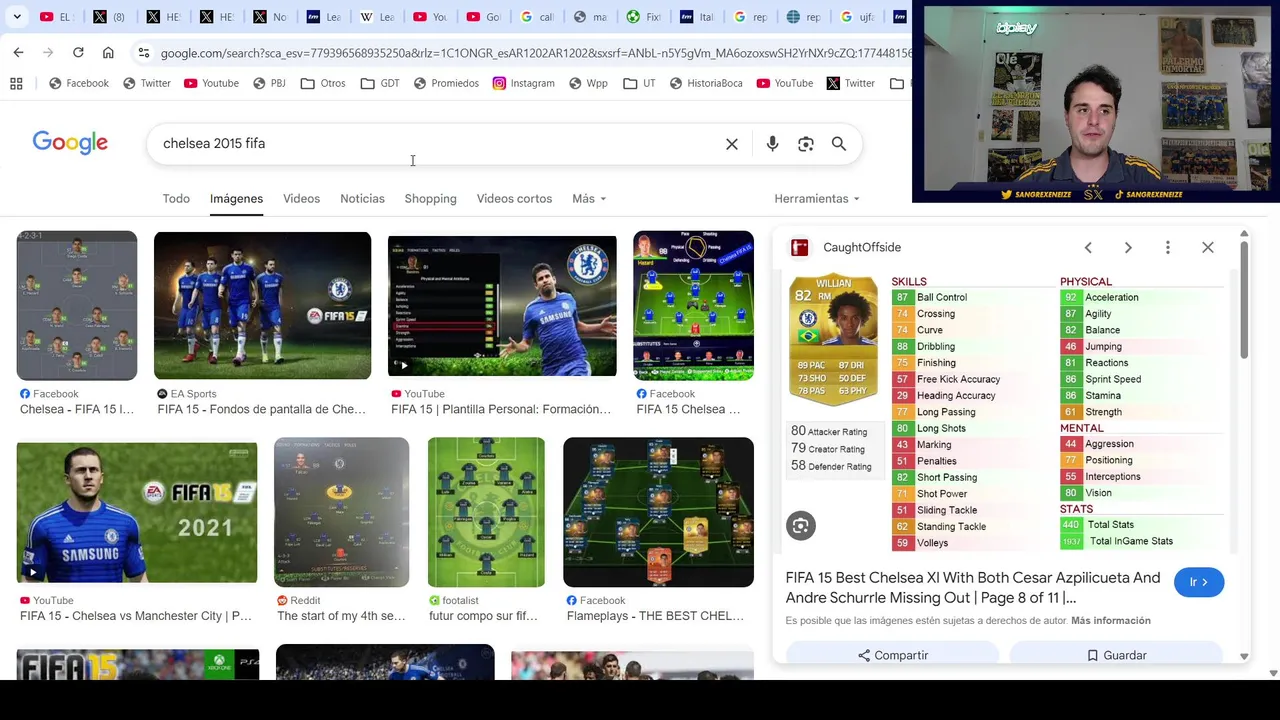Open FIFA 15 Best Chelsea XI article title
The height and width of the screenshot is (720, 1280).
click(x=973, y=587)
